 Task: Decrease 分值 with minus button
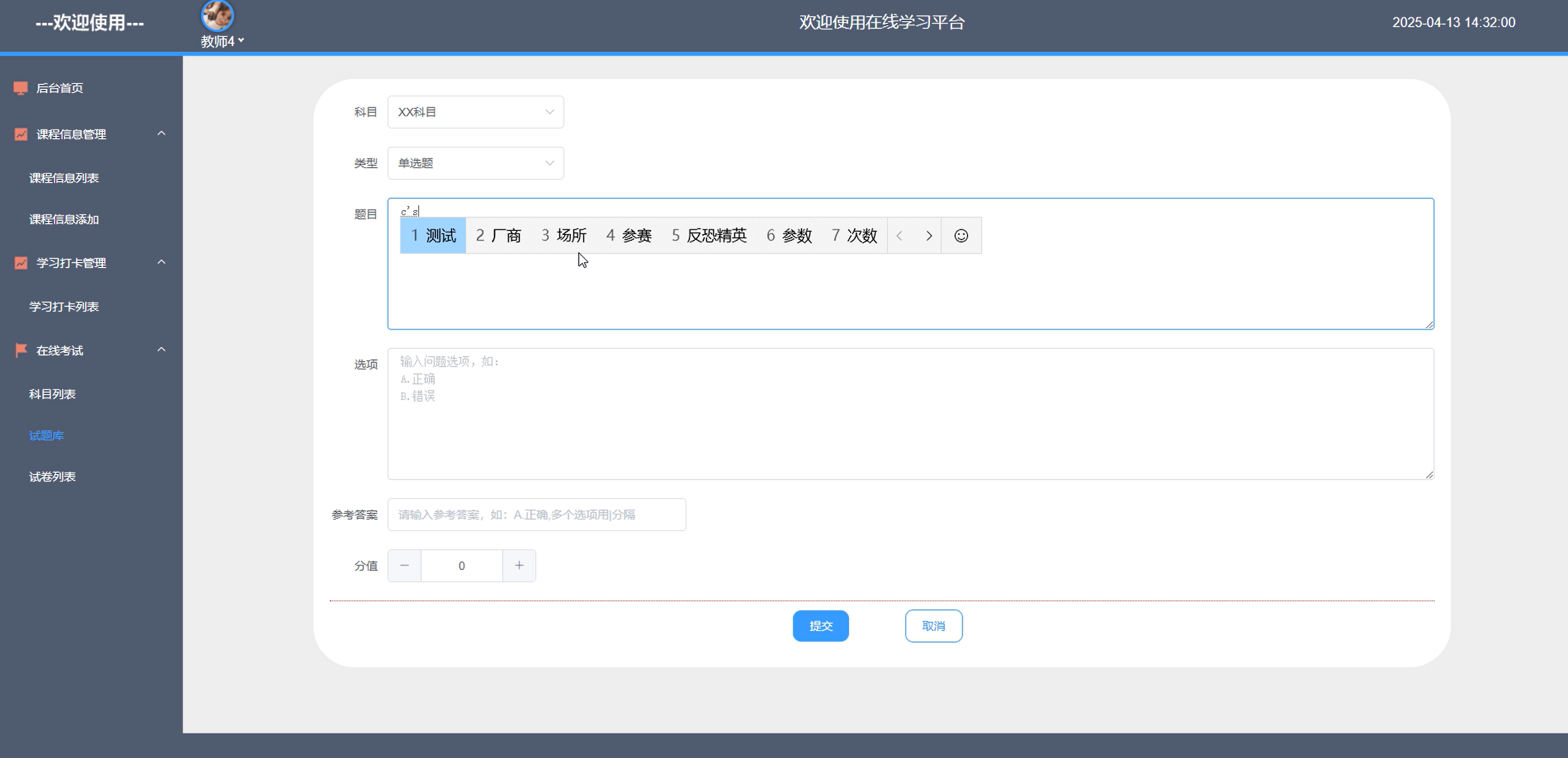(404, 566)
